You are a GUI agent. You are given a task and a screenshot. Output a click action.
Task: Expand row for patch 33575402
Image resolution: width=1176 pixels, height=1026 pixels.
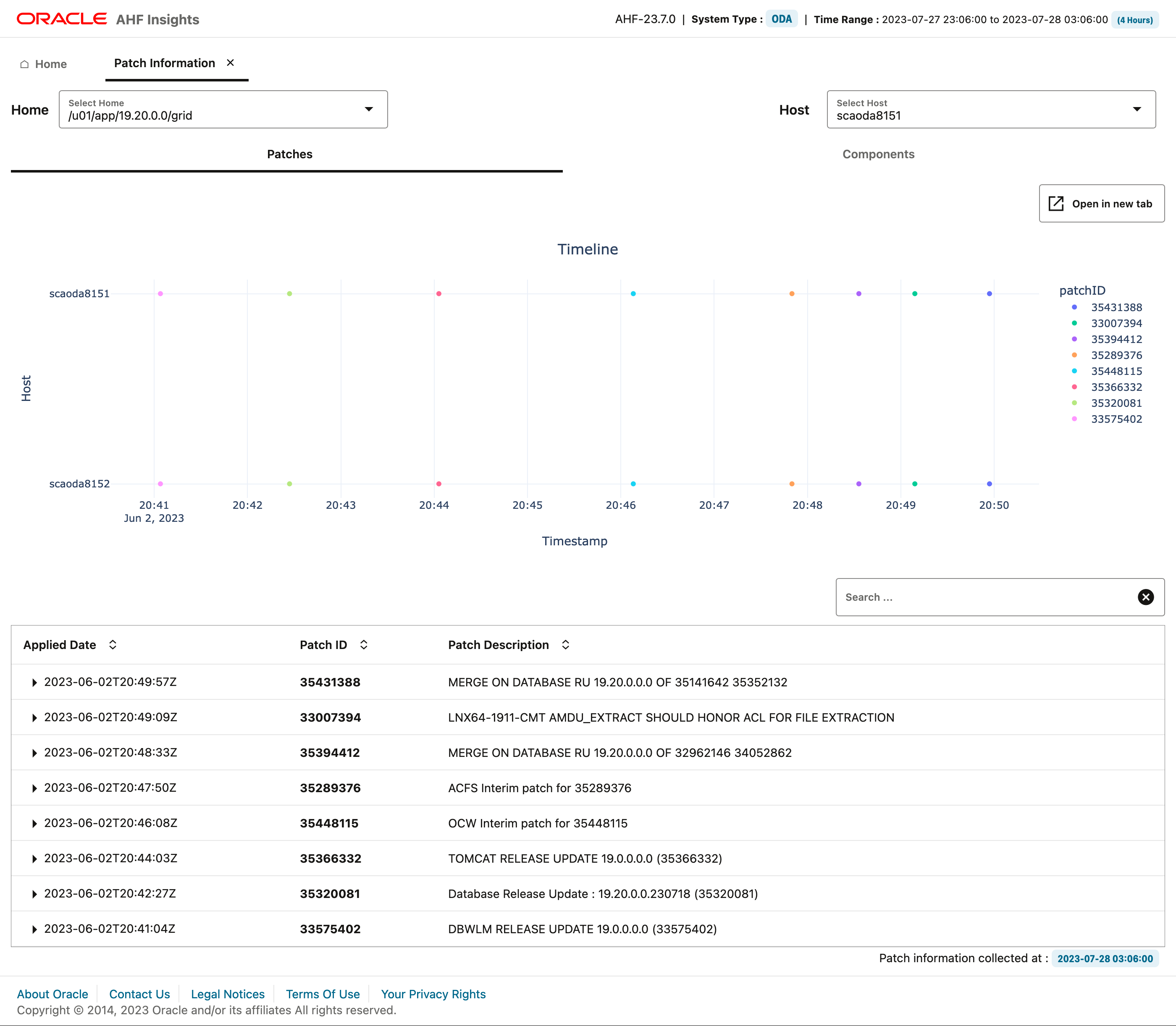click(34, 929)
